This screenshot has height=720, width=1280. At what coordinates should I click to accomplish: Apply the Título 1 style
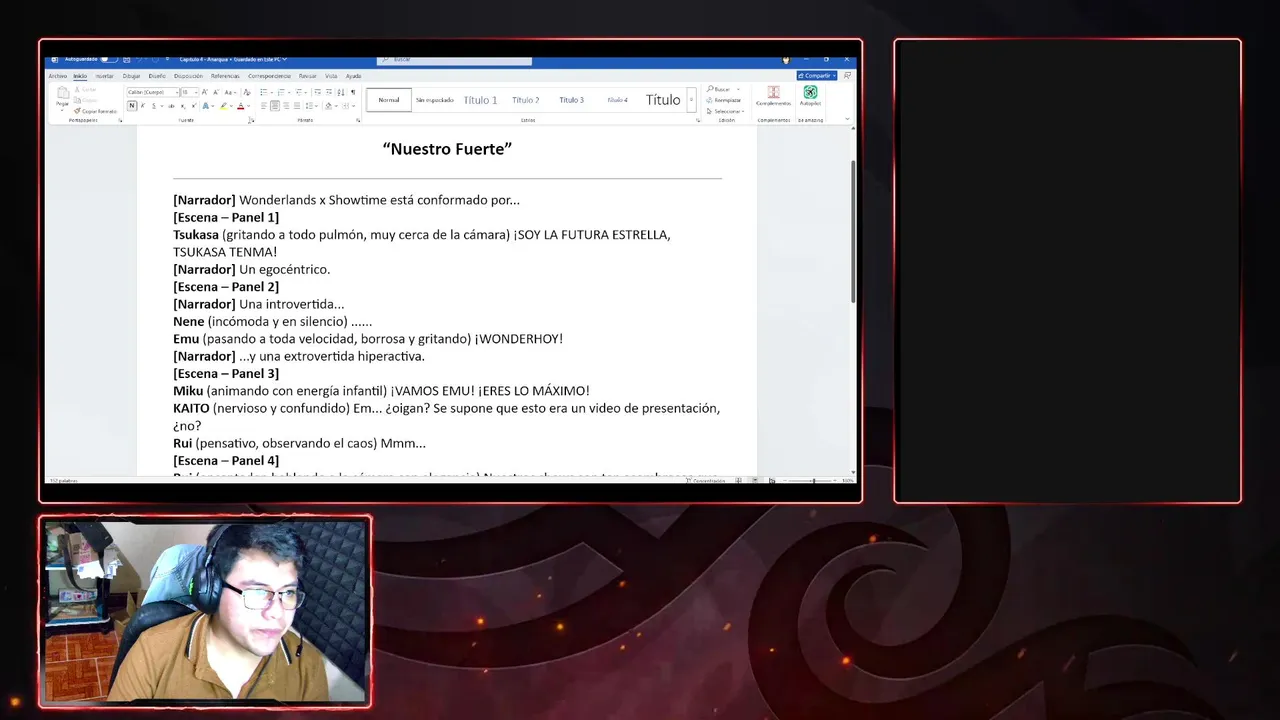pyautogui.click(x=480, y=100)
